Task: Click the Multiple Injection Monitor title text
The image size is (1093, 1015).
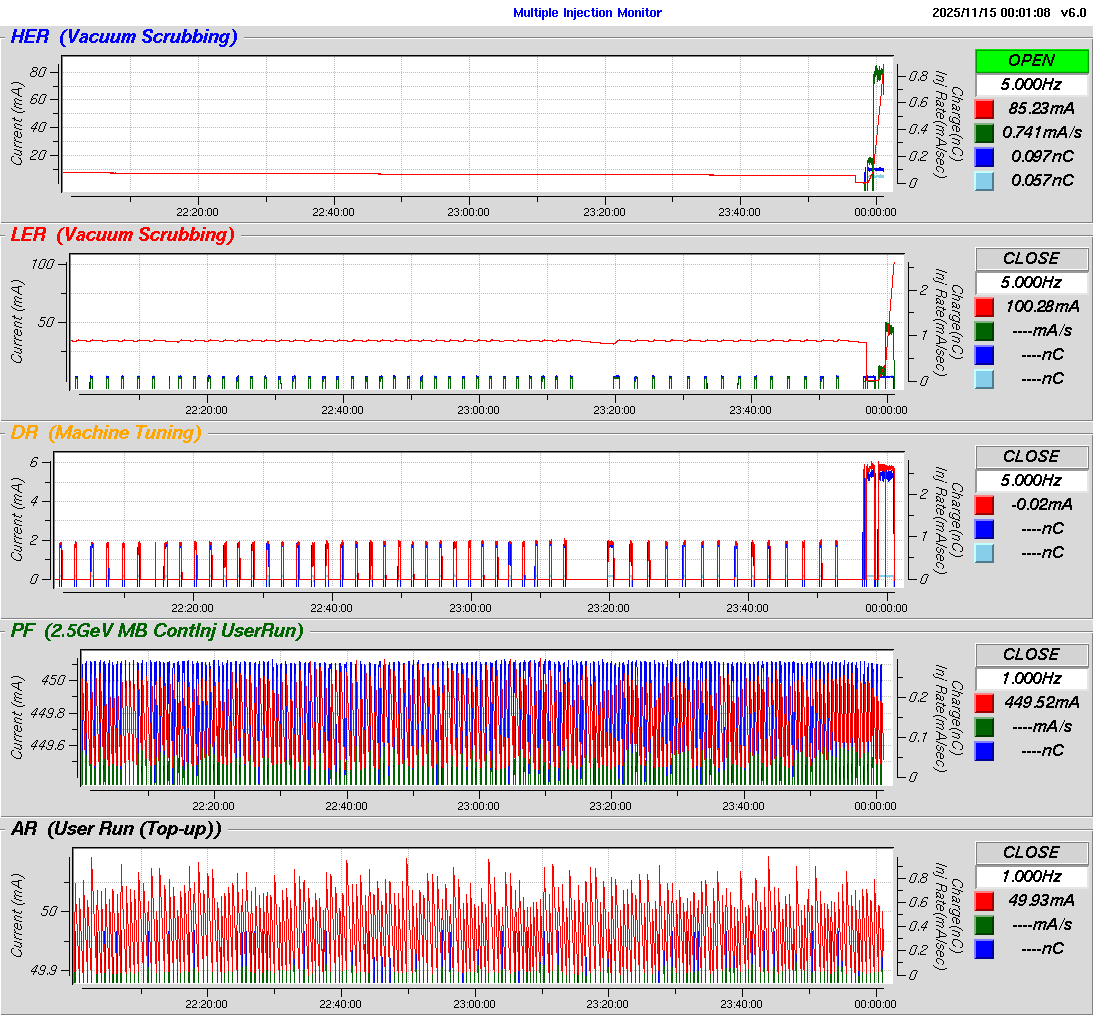Action: (x=587, y=13)
